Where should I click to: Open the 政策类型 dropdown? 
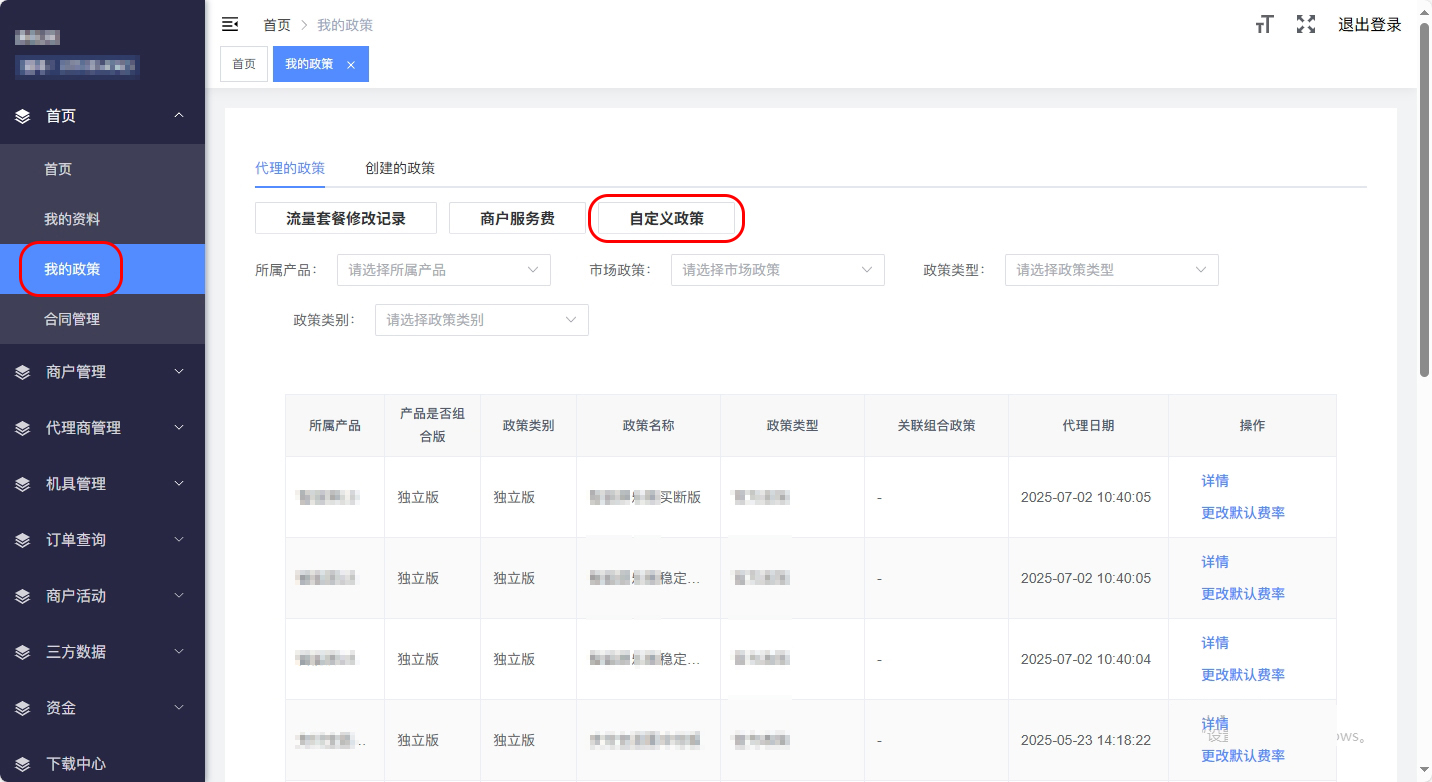(1111, 270)
